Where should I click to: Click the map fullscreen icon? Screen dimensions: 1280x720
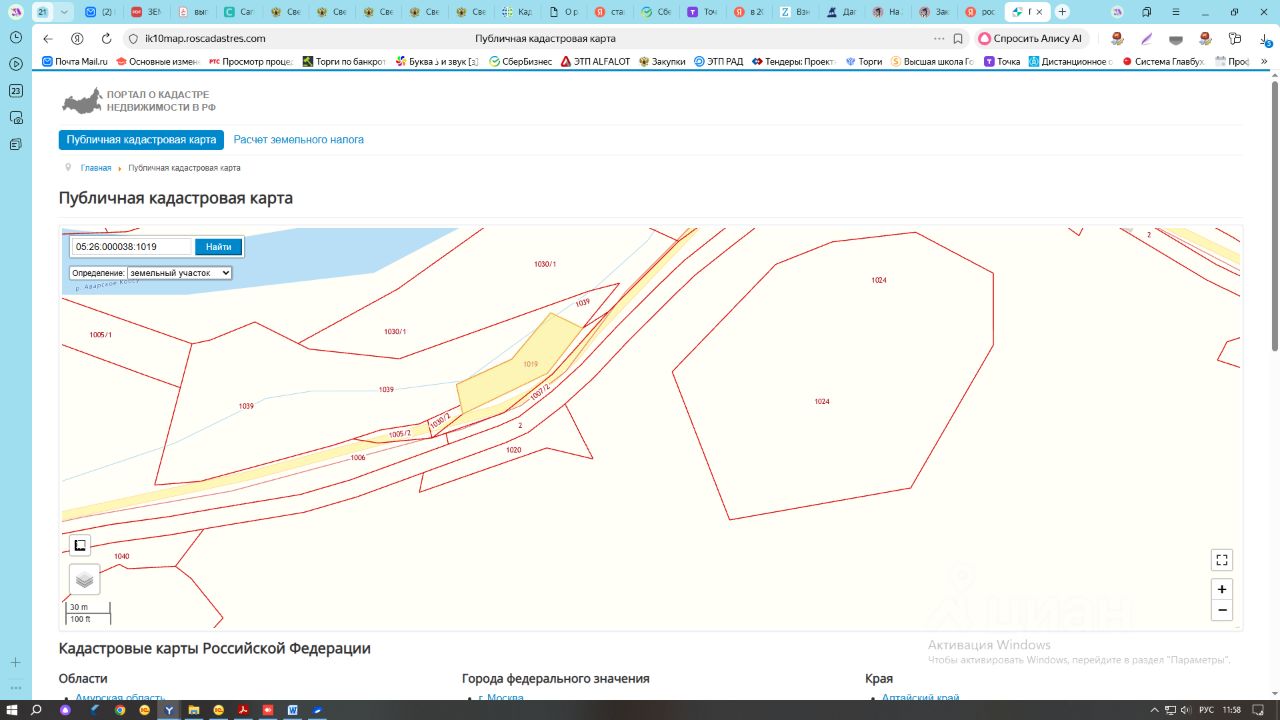(1221, 560)
